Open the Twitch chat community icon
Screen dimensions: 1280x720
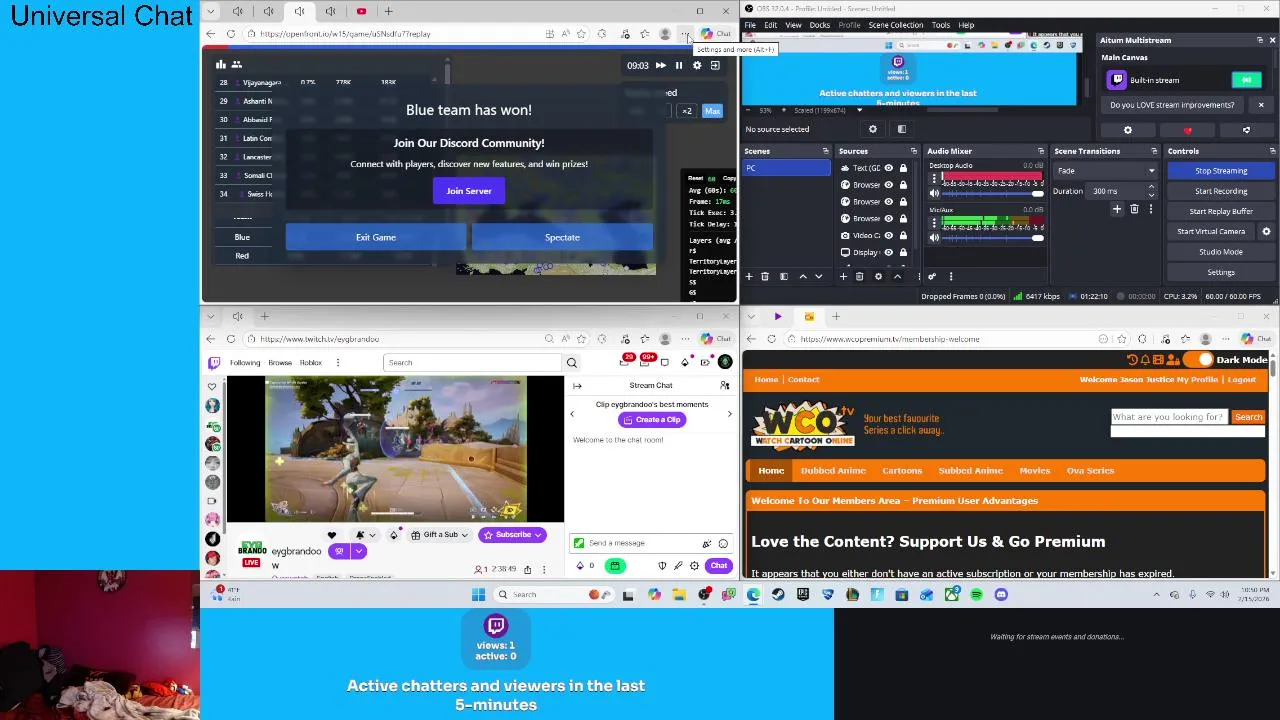(725, 385)
